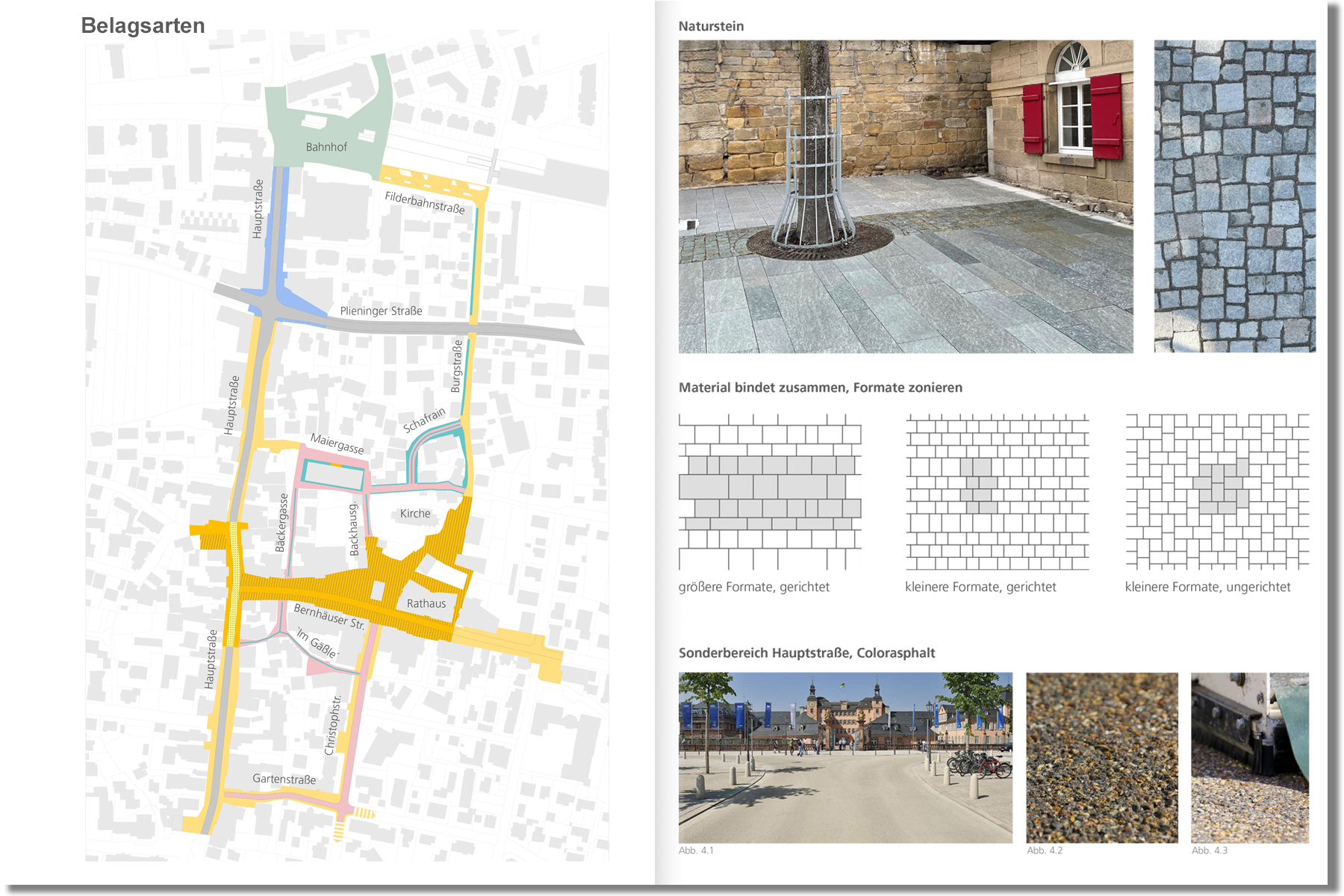This screenshot has height=896, width=1344.
Task: Open the paving machine photo Abb. 4.3
Action: point(1249,757)
